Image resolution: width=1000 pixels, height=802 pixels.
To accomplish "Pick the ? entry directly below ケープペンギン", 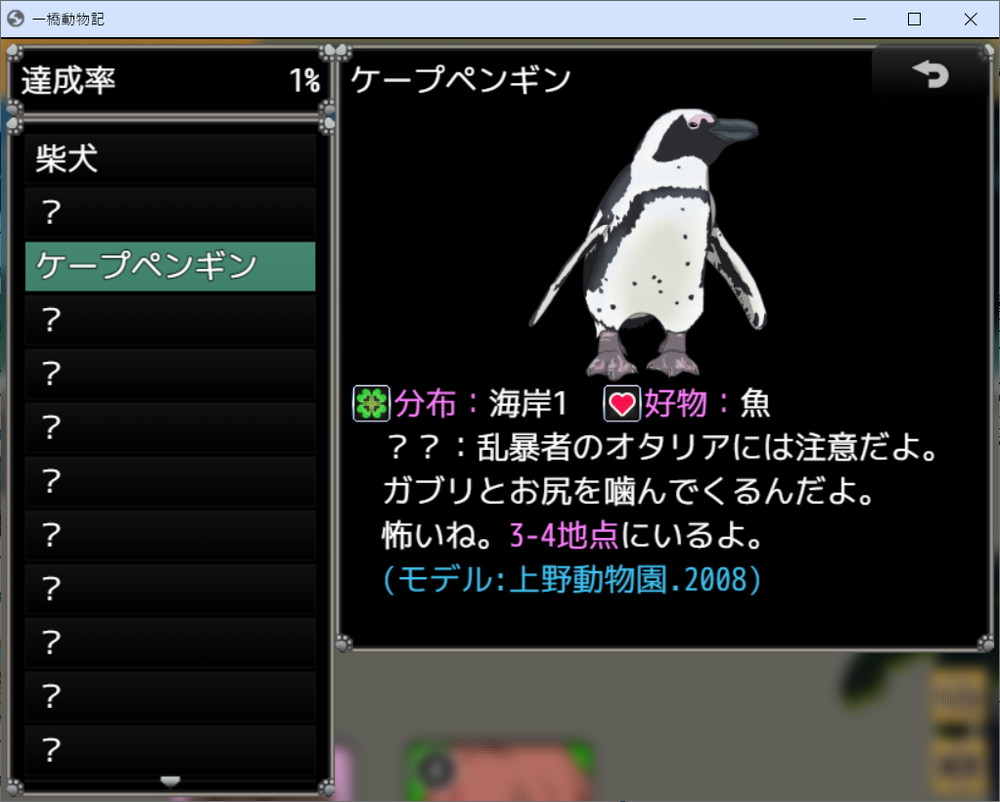I will pos(170,320).
